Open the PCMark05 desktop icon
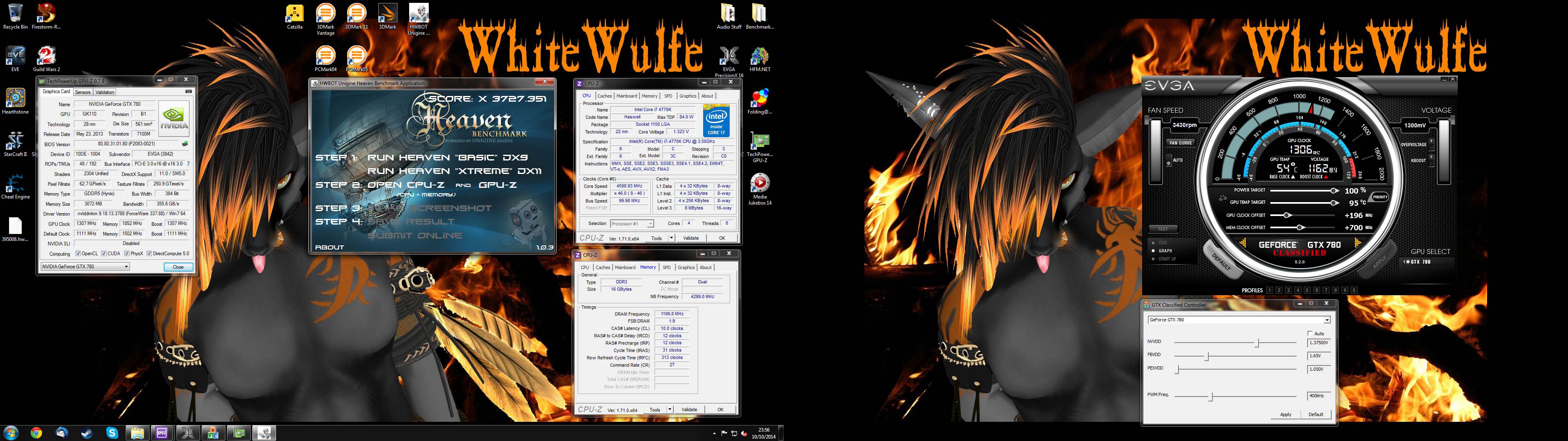Screen dimensions: 1568x441 click(357, 58)
